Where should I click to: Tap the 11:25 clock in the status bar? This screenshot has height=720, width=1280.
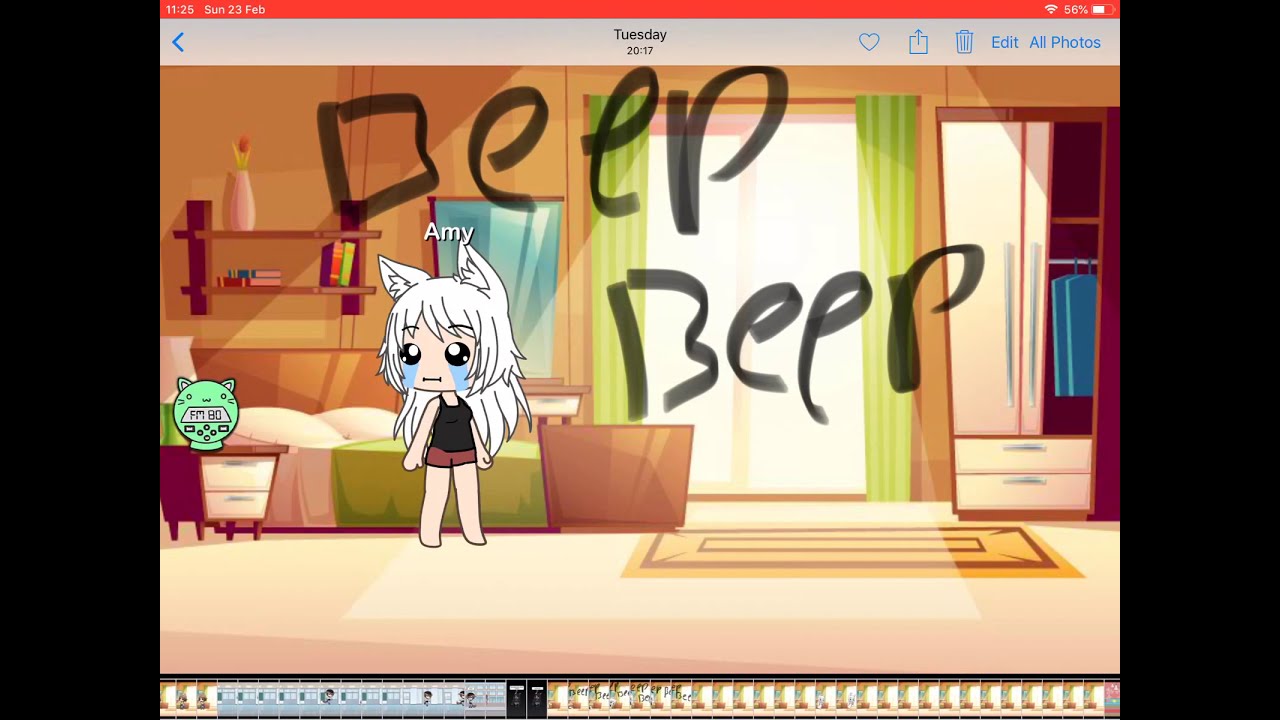(x=180, y=9)
